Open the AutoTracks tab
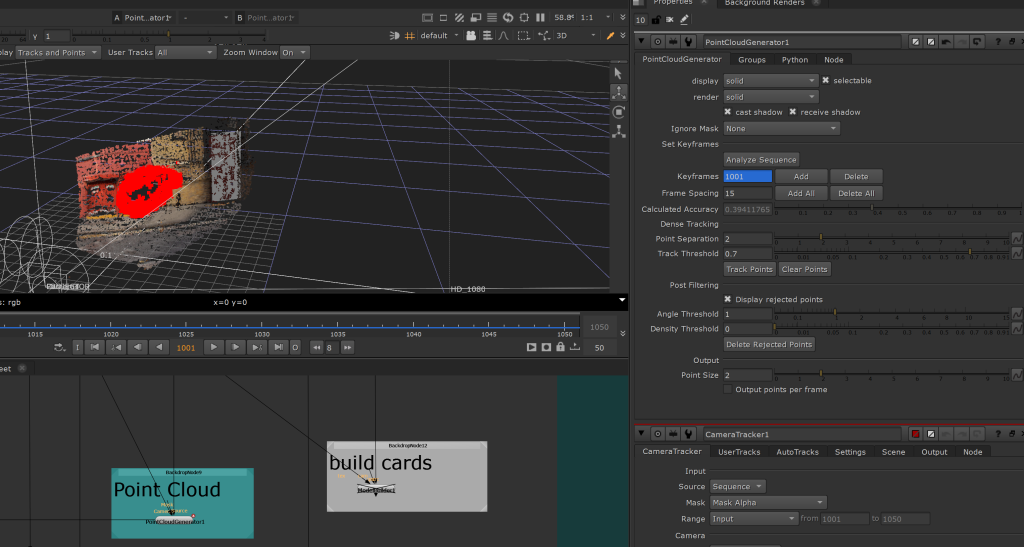Viewport: 1024px width, 547px height. coord(797,452)
